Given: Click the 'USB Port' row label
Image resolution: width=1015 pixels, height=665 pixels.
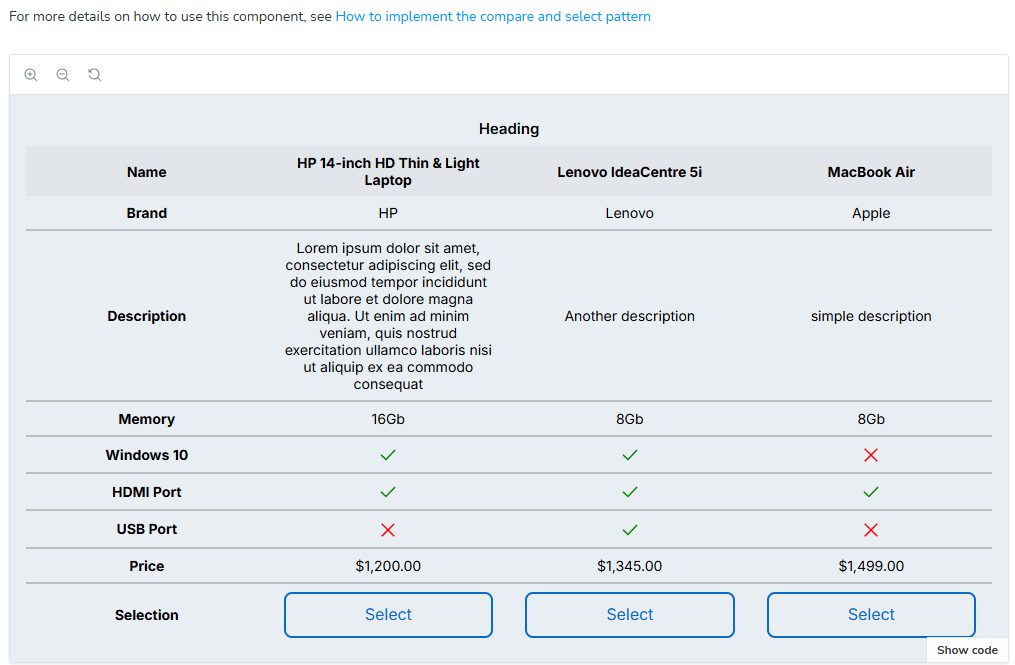Looking at the screenshot, I should pos(146,529).
